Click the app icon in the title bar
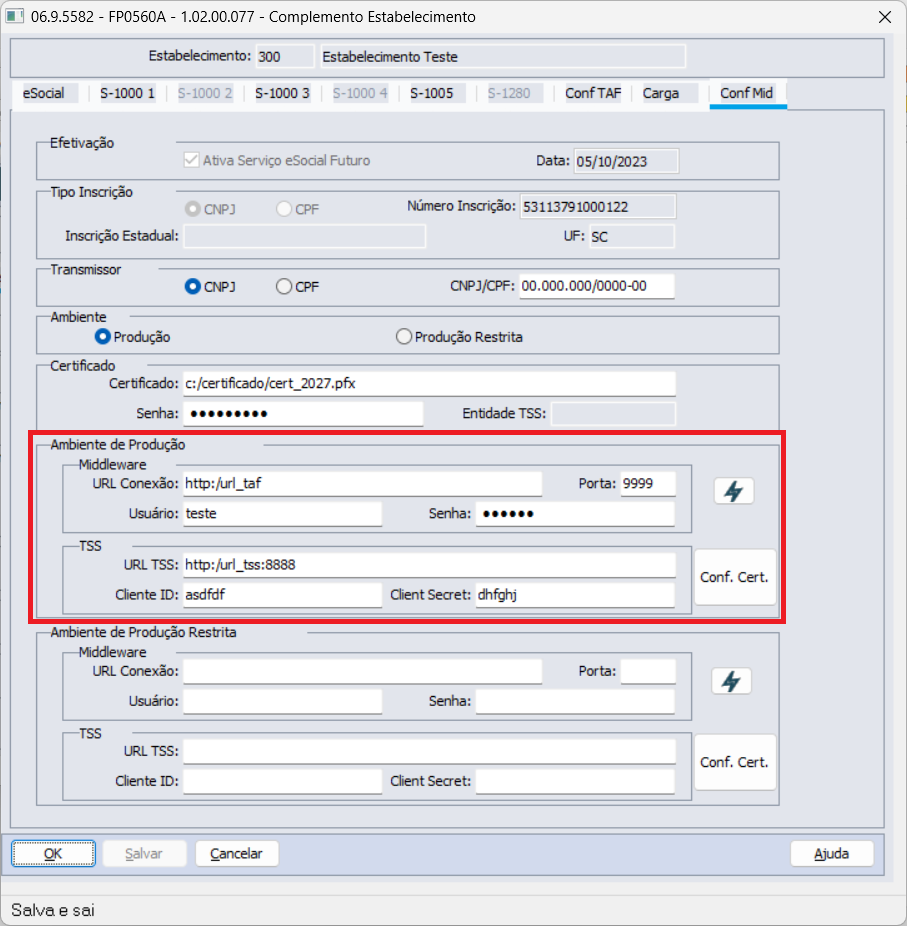 tap(15, 17)
